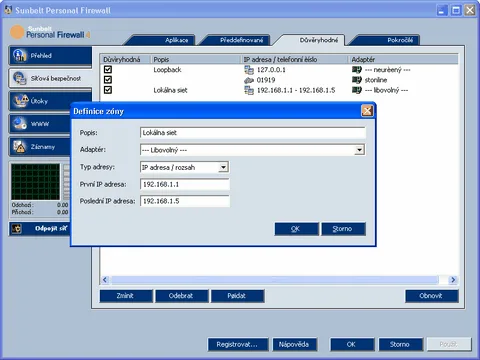Click the modem icon beside 01919

tap(249, 80)
